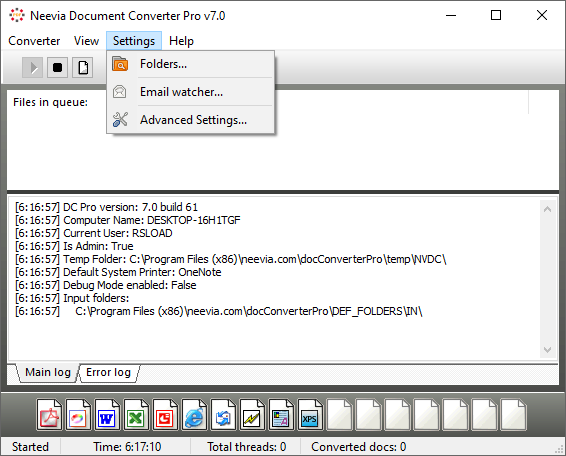The height and width of the screenshot is (456, 566).
Task: Click the colorful swirl image document icon
Action: pos(78,414)
